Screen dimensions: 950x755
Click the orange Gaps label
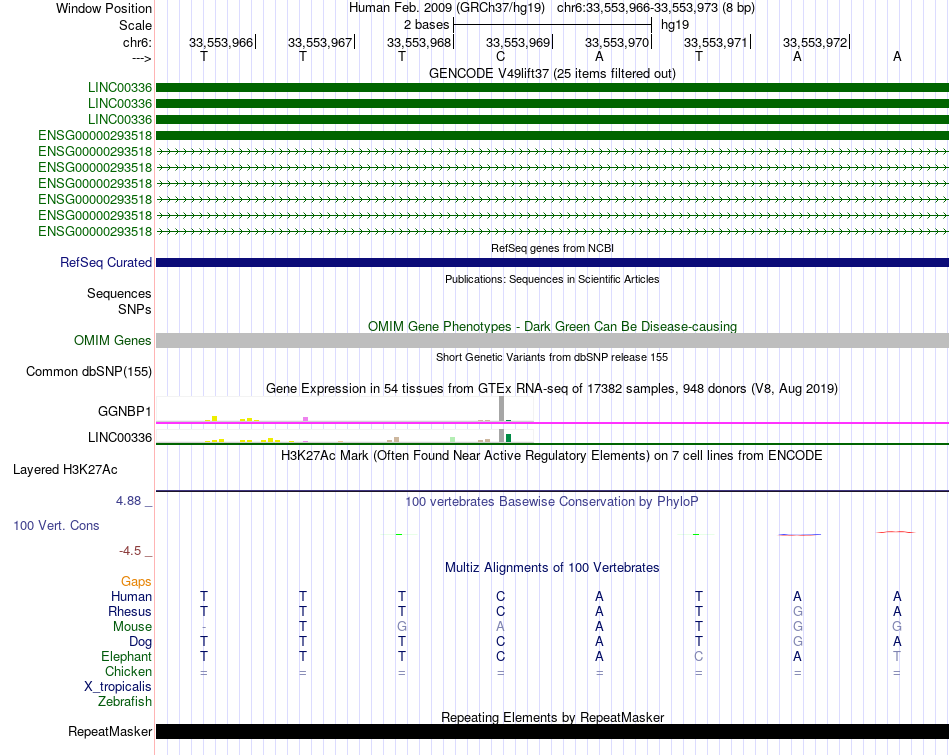pos(136,582)
